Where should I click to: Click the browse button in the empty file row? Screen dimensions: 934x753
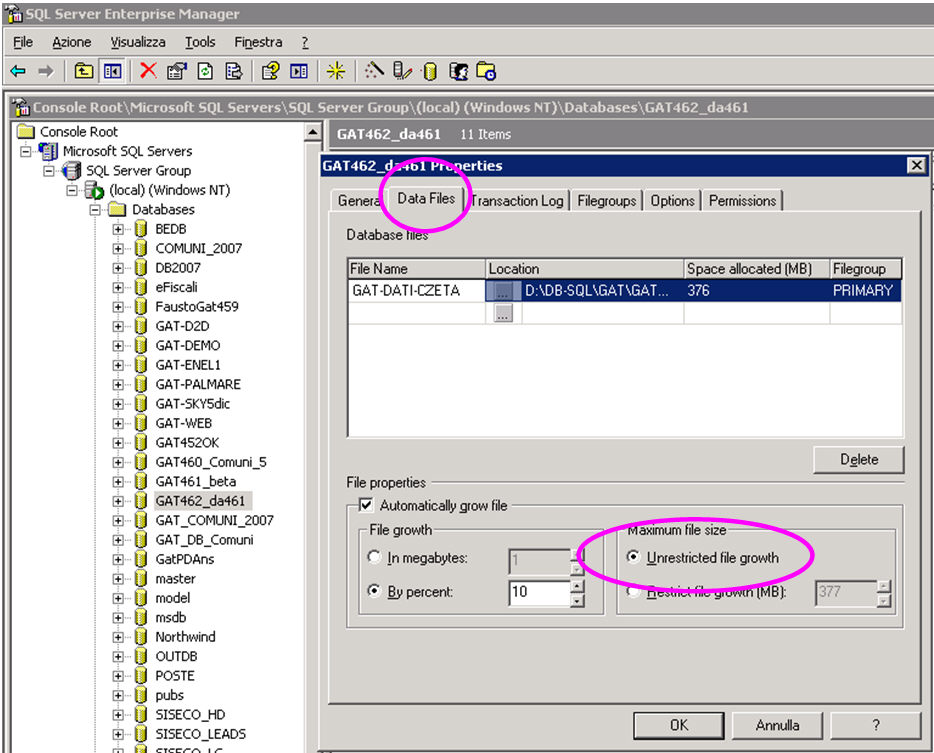click(x=503, y=313)
